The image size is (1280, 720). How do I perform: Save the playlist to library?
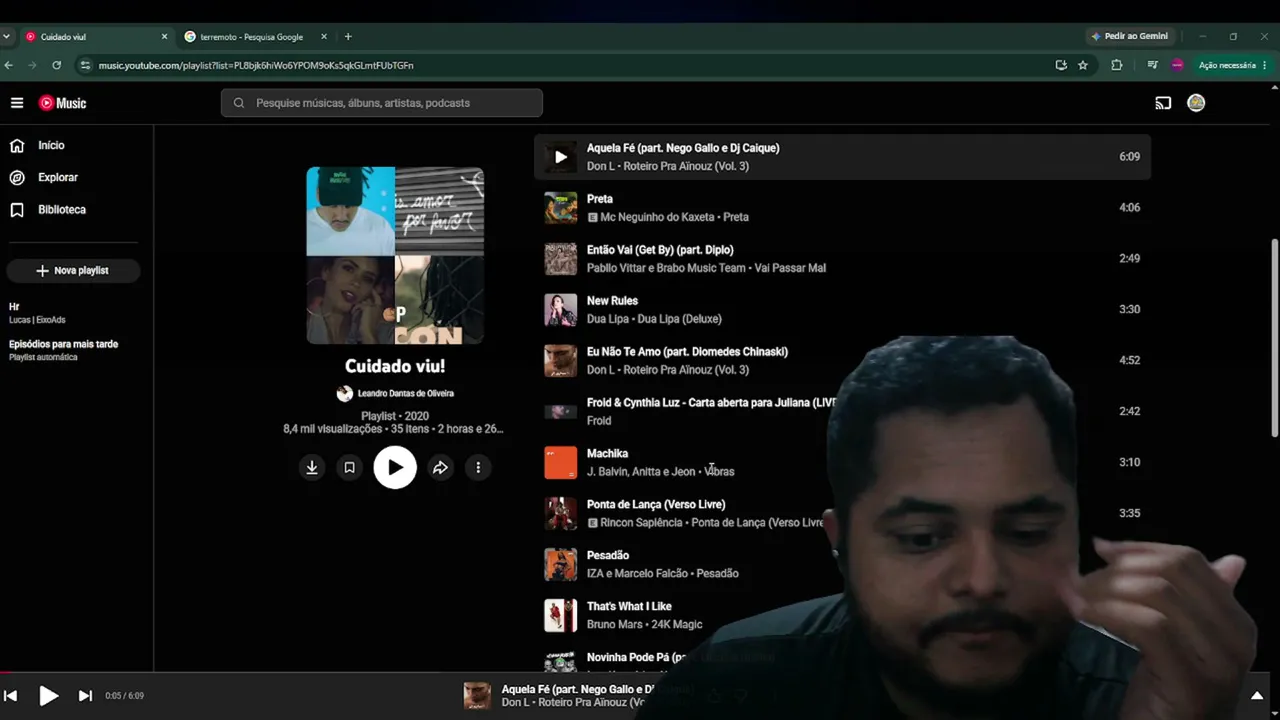349,467
